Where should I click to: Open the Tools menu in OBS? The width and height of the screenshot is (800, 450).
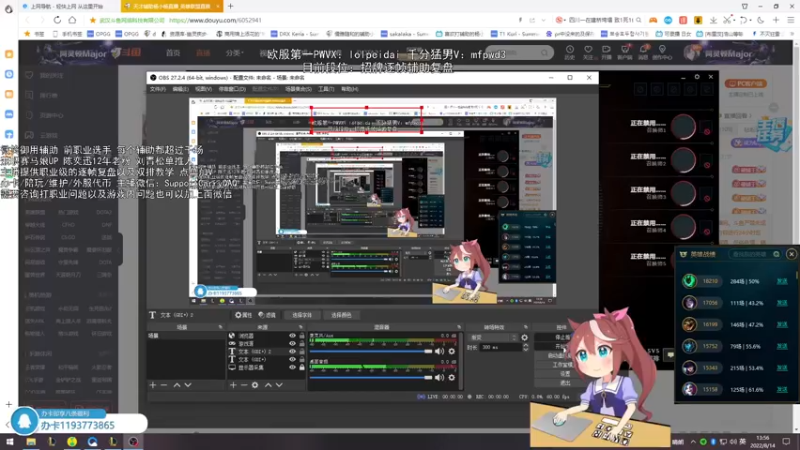point(326,89)
